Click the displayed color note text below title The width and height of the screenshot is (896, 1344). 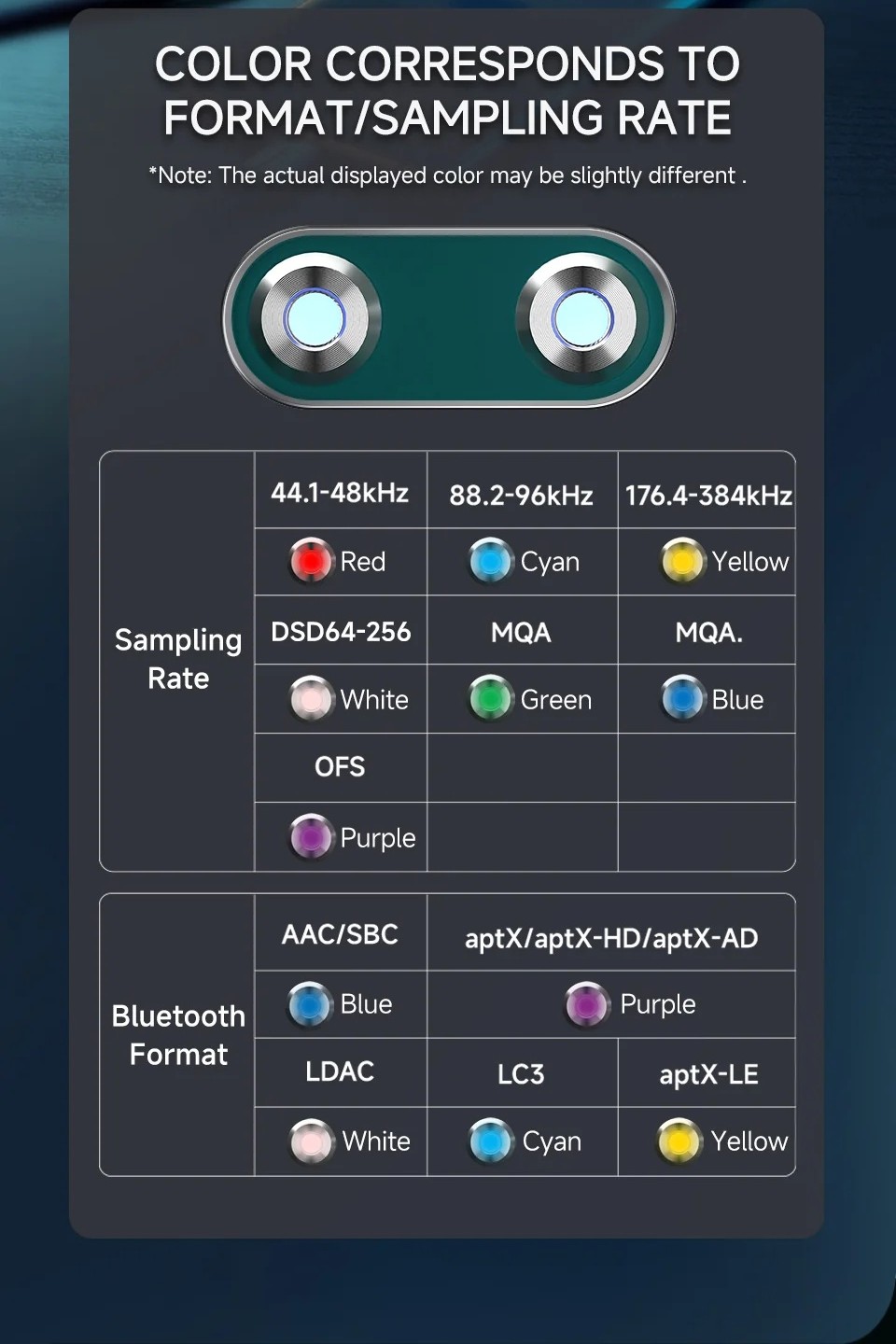click(447, 175)
